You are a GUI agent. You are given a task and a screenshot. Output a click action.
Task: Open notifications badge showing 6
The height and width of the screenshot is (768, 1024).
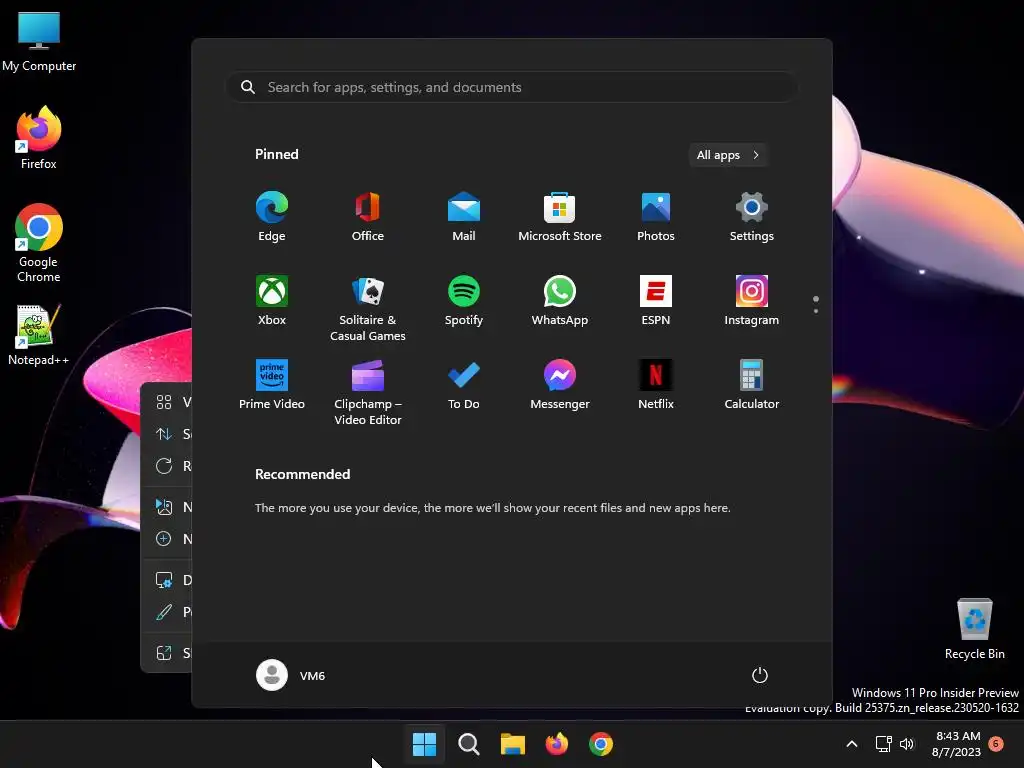[996, 743]
